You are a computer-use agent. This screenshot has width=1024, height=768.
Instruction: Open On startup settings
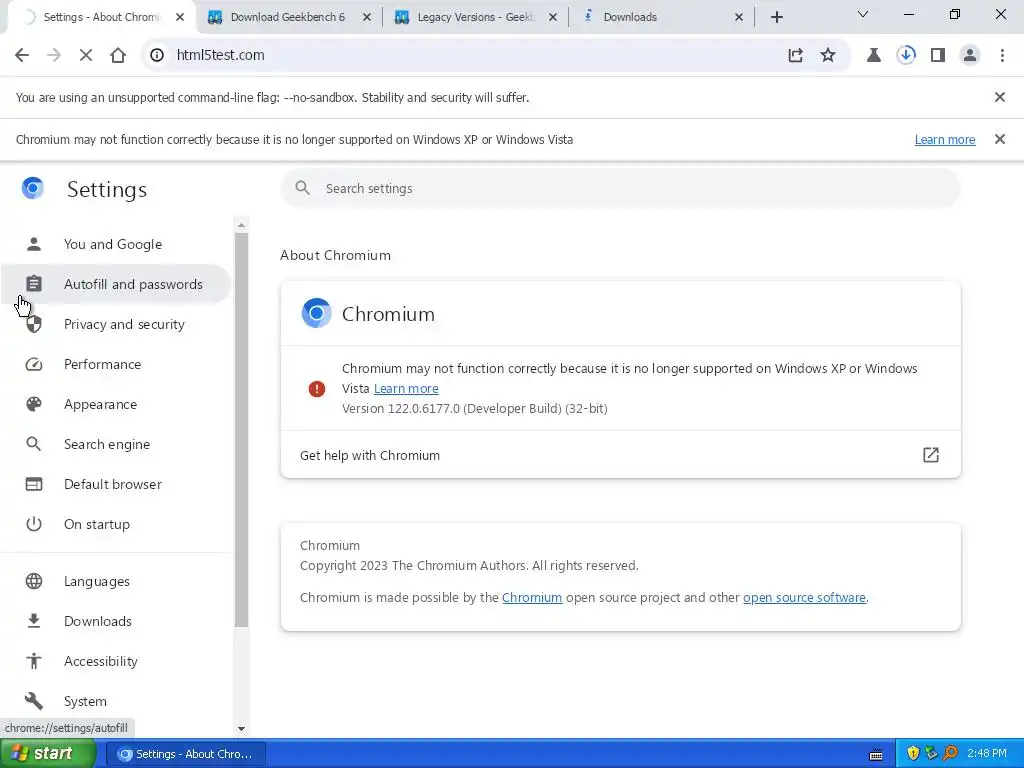point(116,524)
